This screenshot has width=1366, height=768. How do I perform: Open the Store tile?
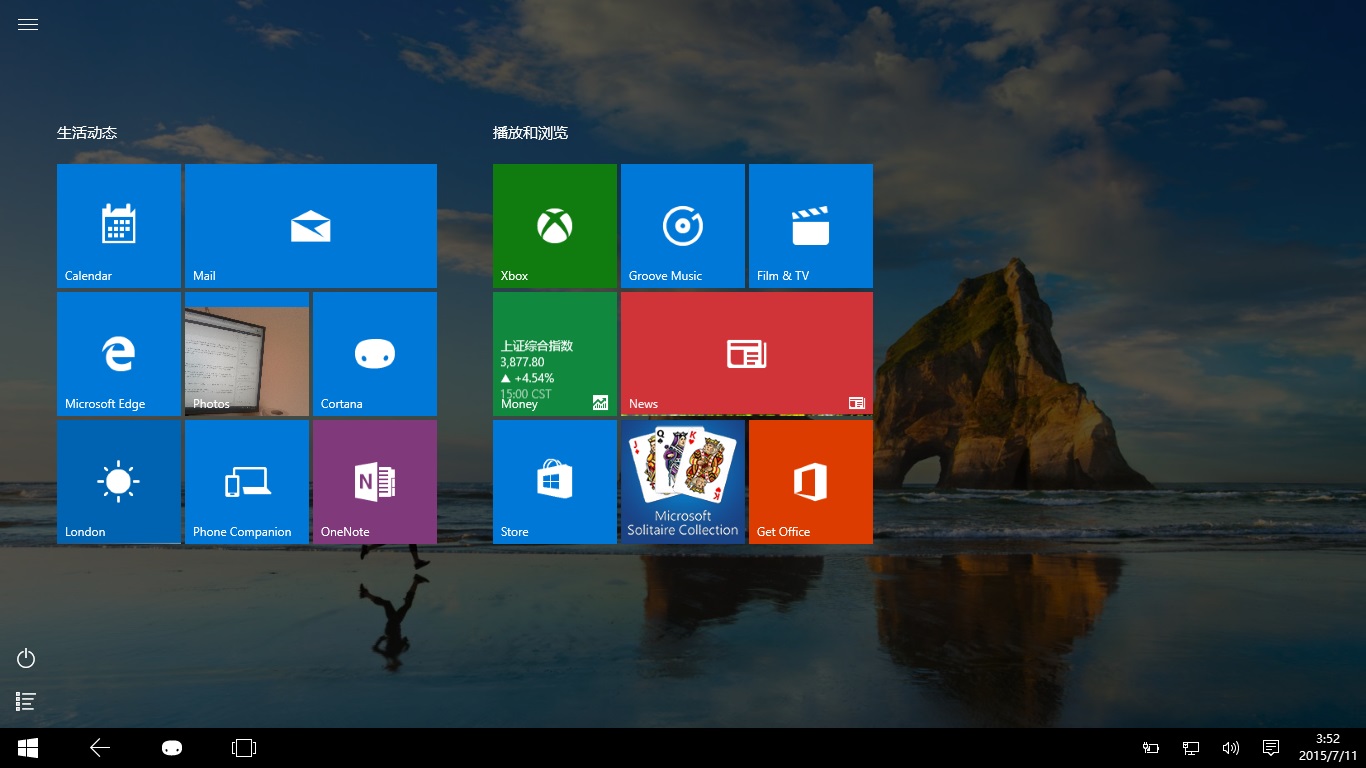(555, 482)
